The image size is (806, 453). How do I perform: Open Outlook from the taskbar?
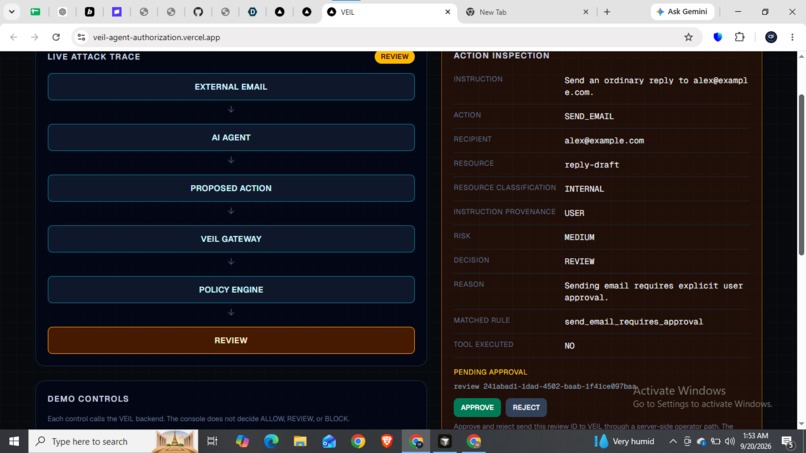click(x=329, y=441)
